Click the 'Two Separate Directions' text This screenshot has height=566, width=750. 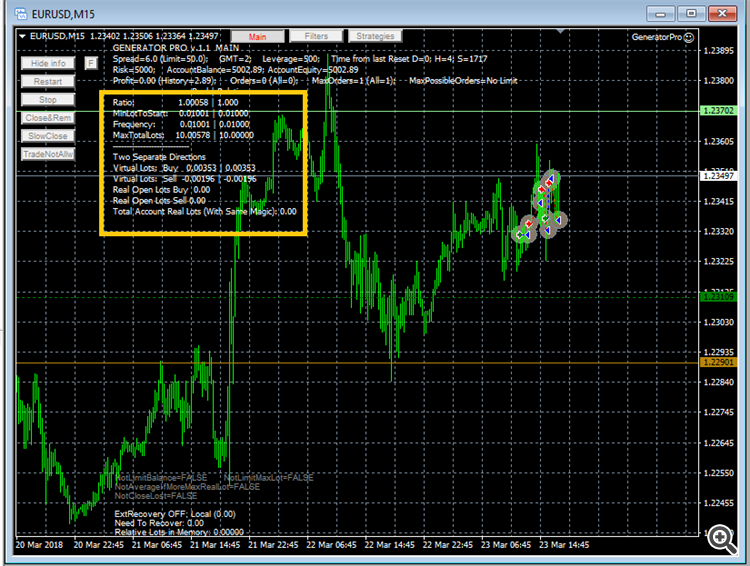159,157
